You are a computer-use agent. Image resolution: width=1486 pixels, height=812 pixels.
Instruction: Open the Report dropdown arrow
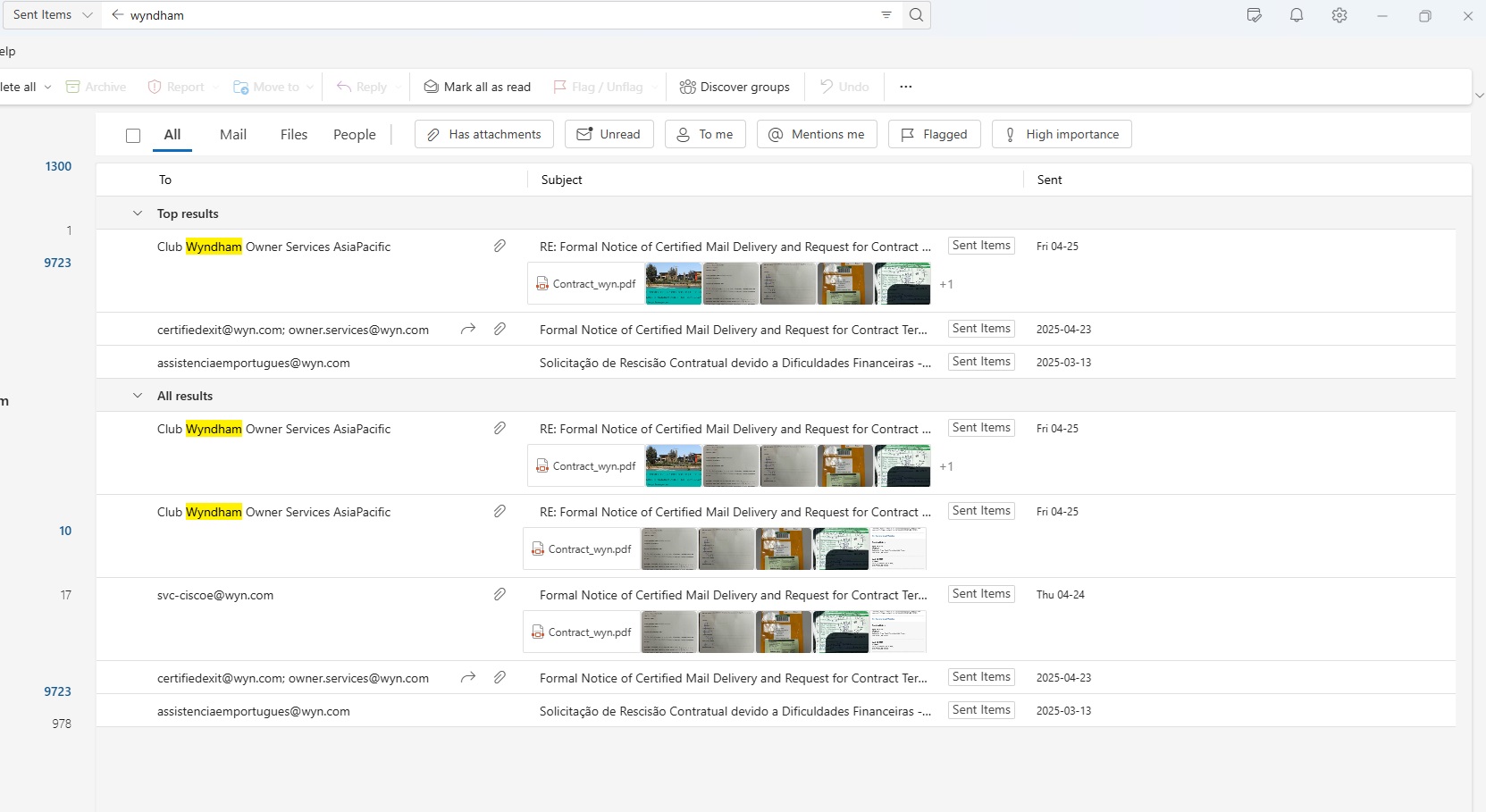[215, 87]
